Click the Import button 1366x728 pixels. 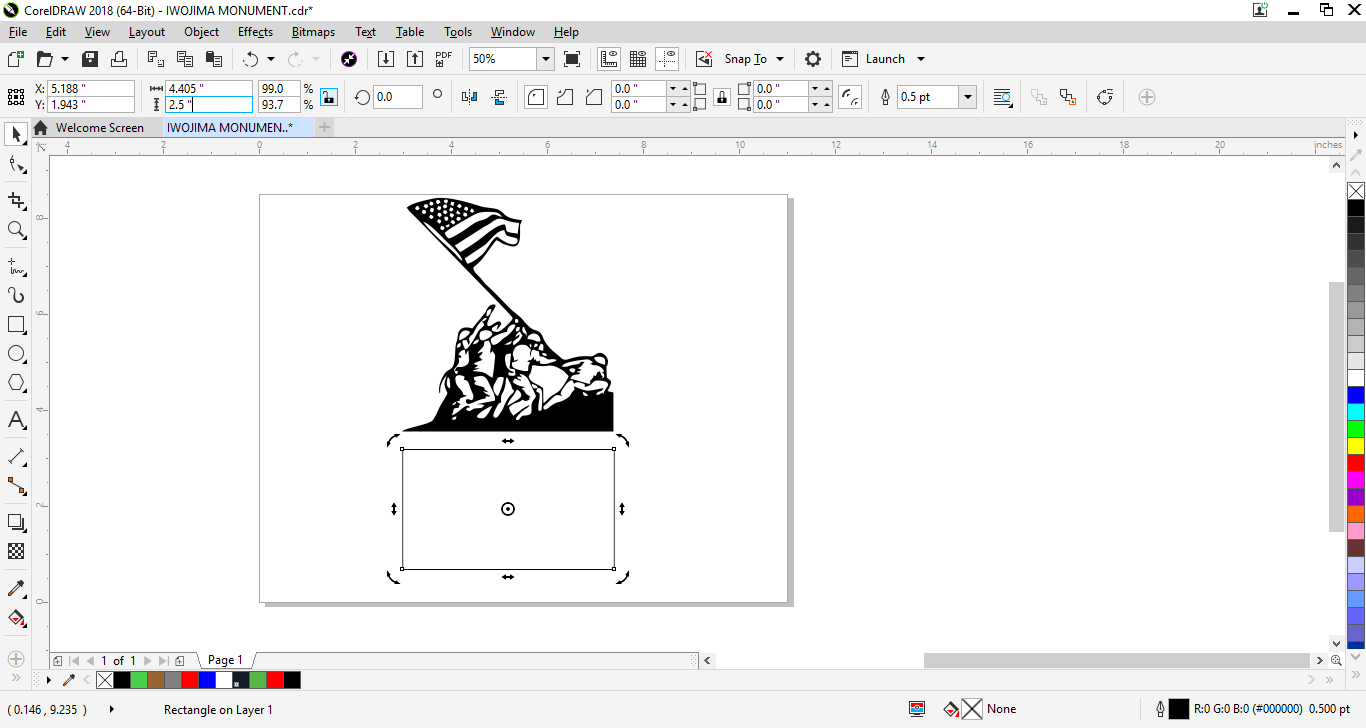click(x=386, y=59)
